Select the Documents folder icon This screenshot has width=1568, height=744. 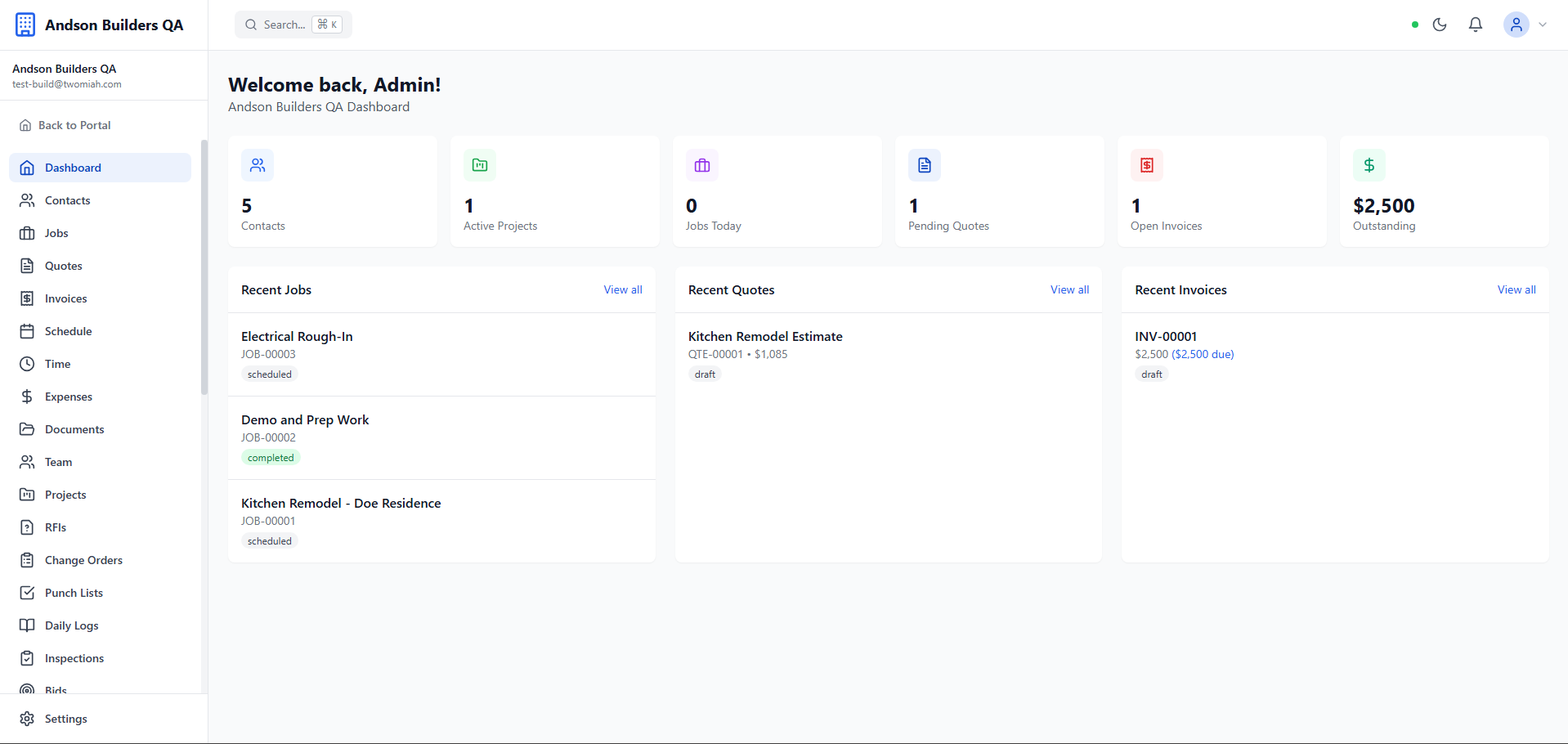point(27,429)
